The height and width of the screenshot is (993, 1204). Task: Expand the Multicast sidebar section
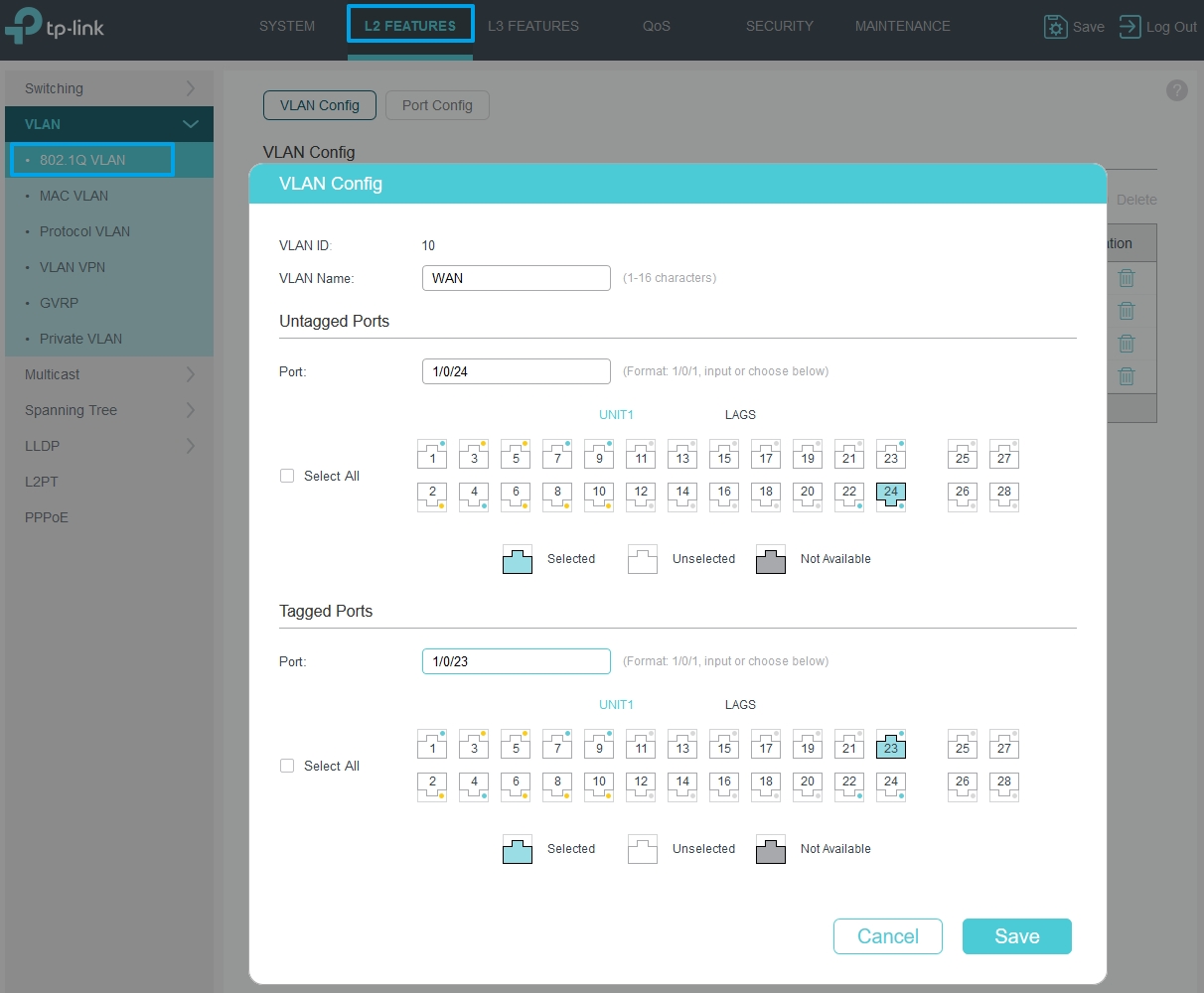click(x=109, y=374)
